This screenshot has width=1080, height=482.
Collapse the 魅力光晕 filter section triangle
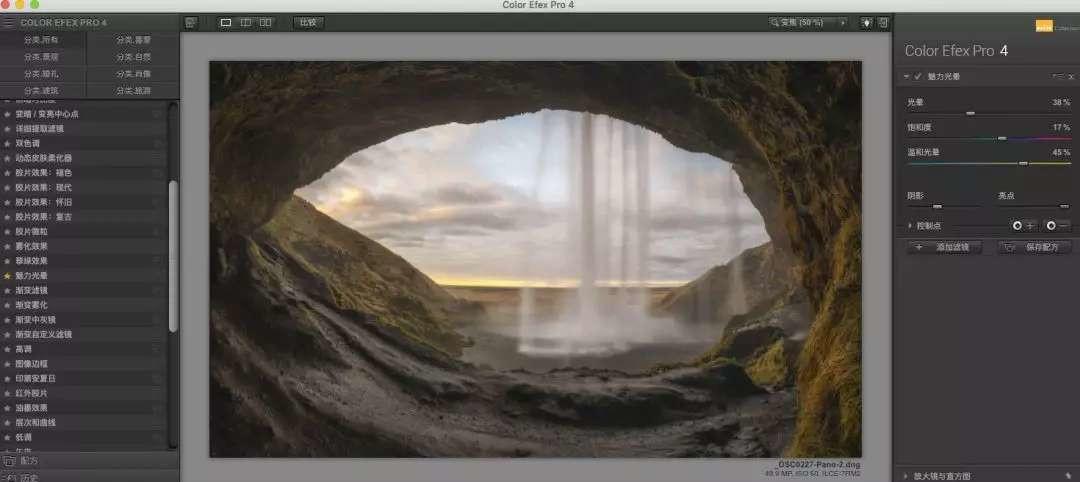(906, 76)
